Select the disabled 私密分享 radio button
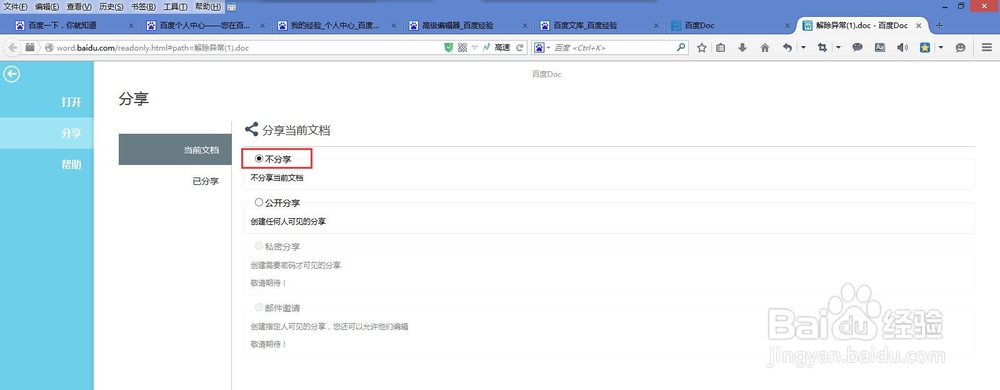This screenshot has width=1000, height=390. coord(259,245)
